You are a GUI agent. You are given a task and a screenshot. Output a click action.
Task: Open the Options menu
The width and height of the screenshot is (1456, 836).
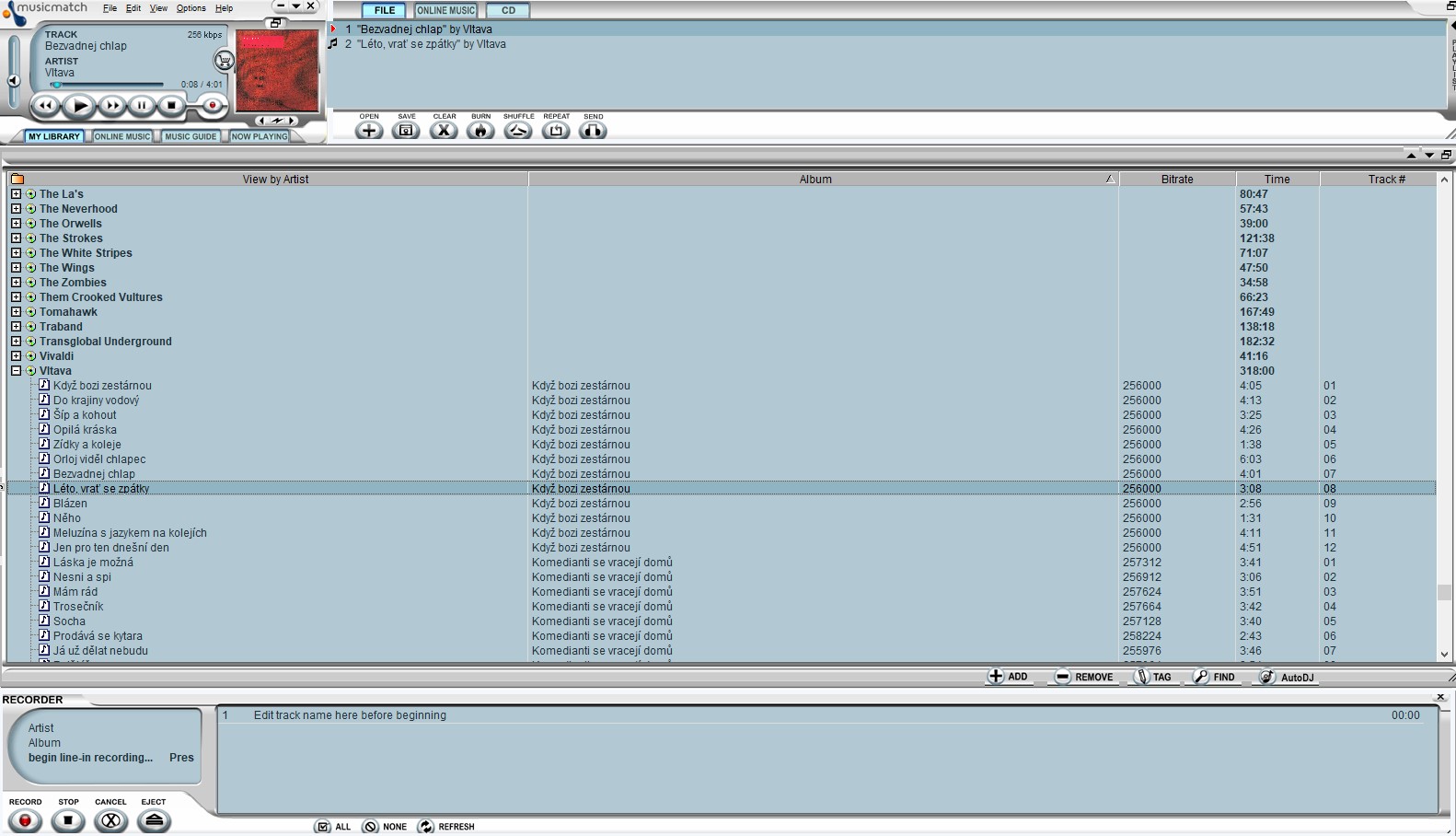191,8
